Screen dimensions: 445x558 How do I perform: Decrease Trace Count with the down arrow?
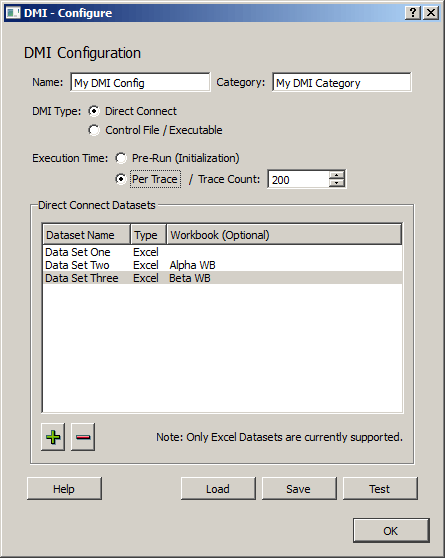(336, 183)
